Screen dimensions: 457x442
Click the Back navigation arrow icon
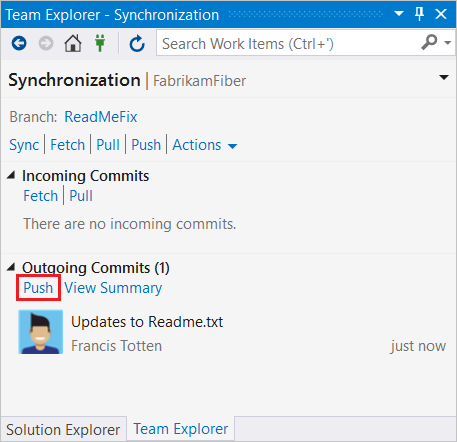(19, 43)
